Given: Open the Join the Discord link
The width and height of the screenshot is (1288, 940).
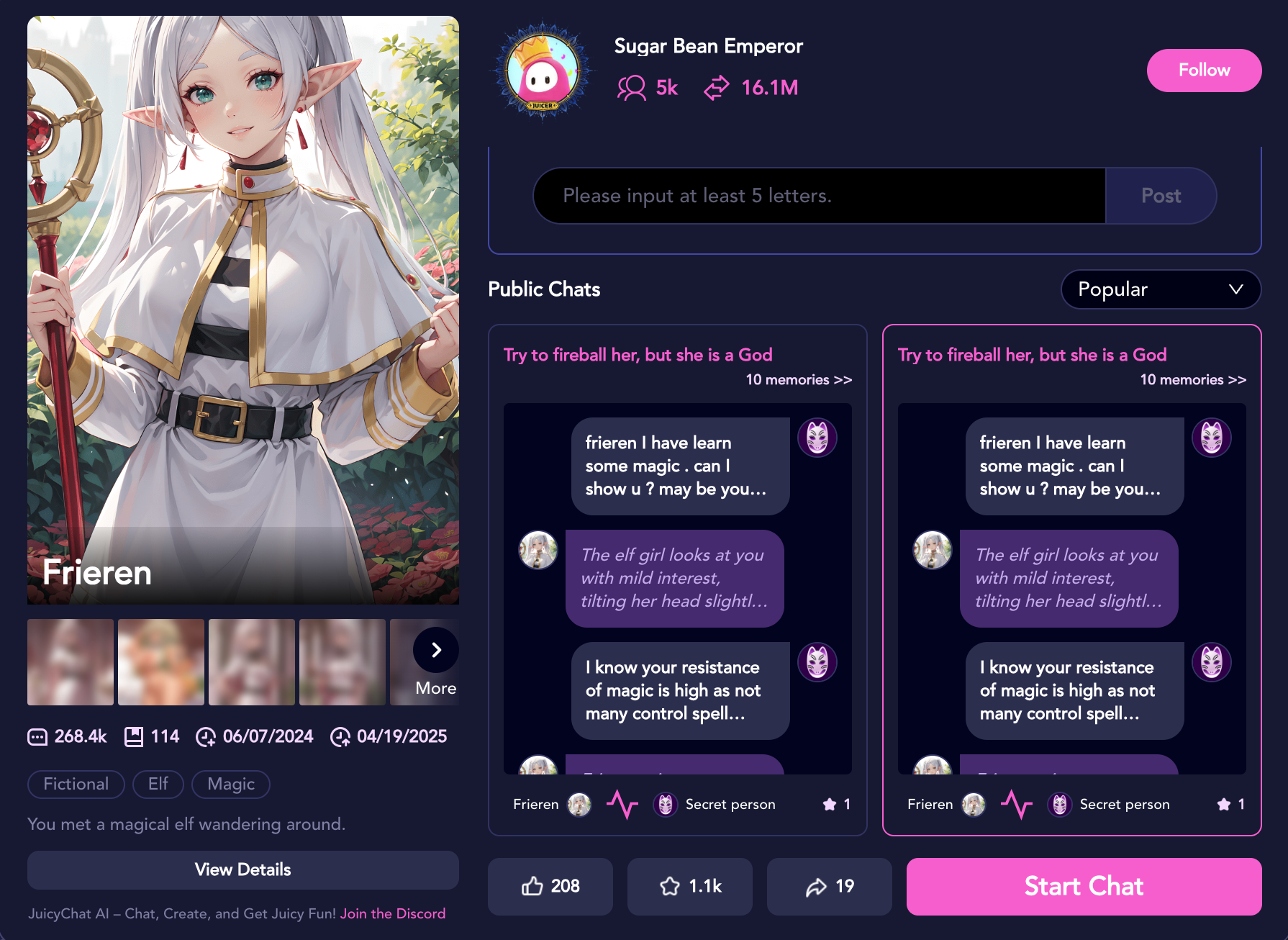Looking at the screenshot, I should point(393,913).
